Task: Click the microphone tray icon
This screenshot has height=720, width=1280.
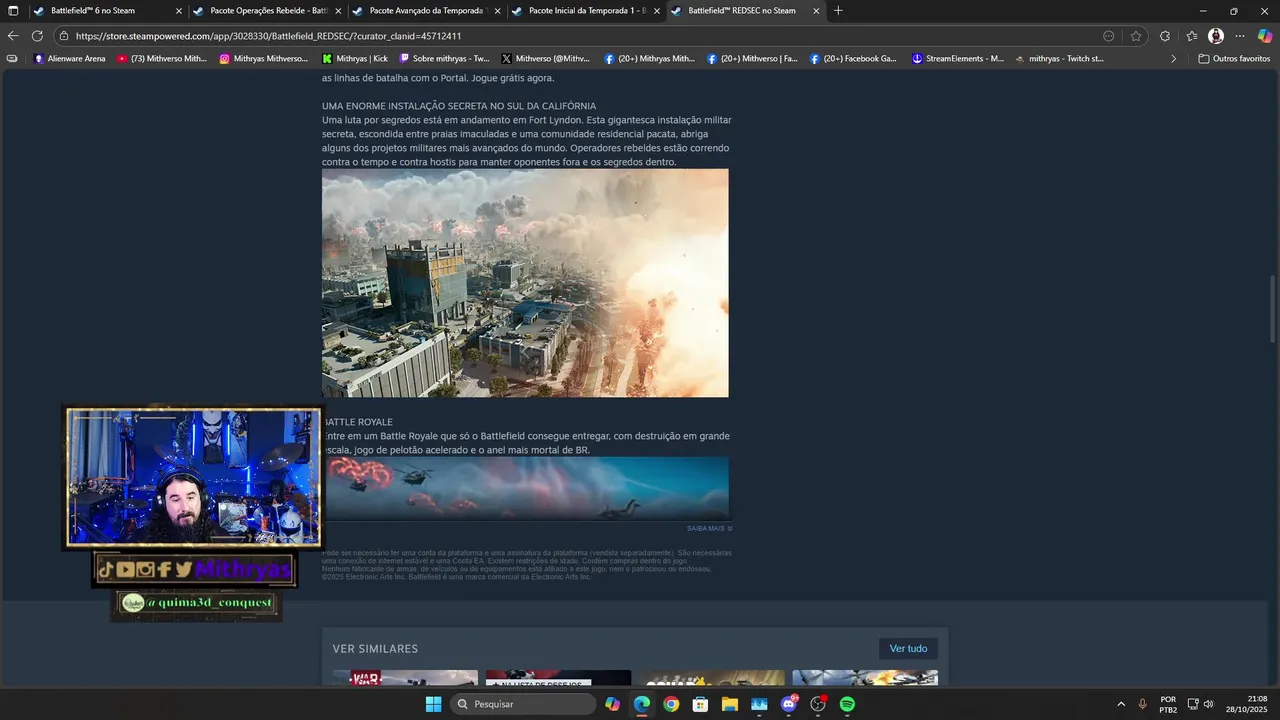Action: click(x=1142, y=704)
